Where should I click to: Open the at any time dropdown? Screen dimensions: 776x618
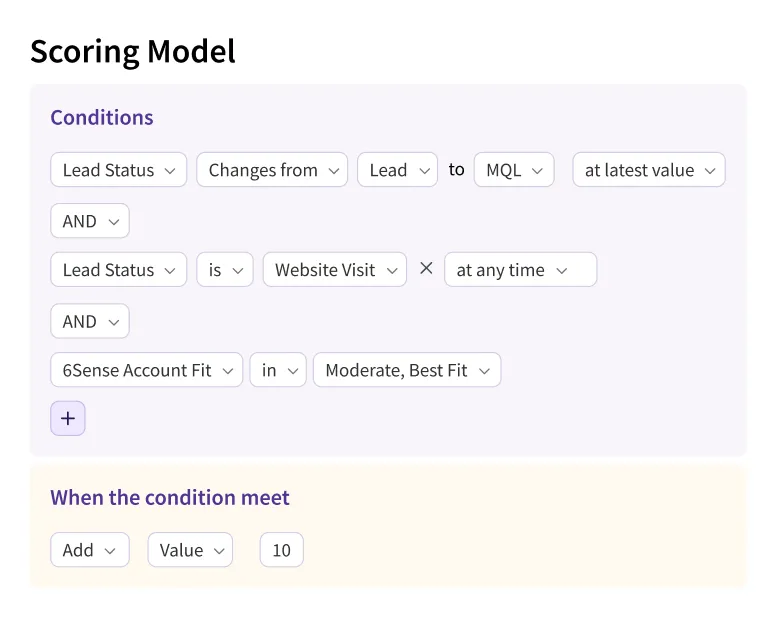[520, 270]
